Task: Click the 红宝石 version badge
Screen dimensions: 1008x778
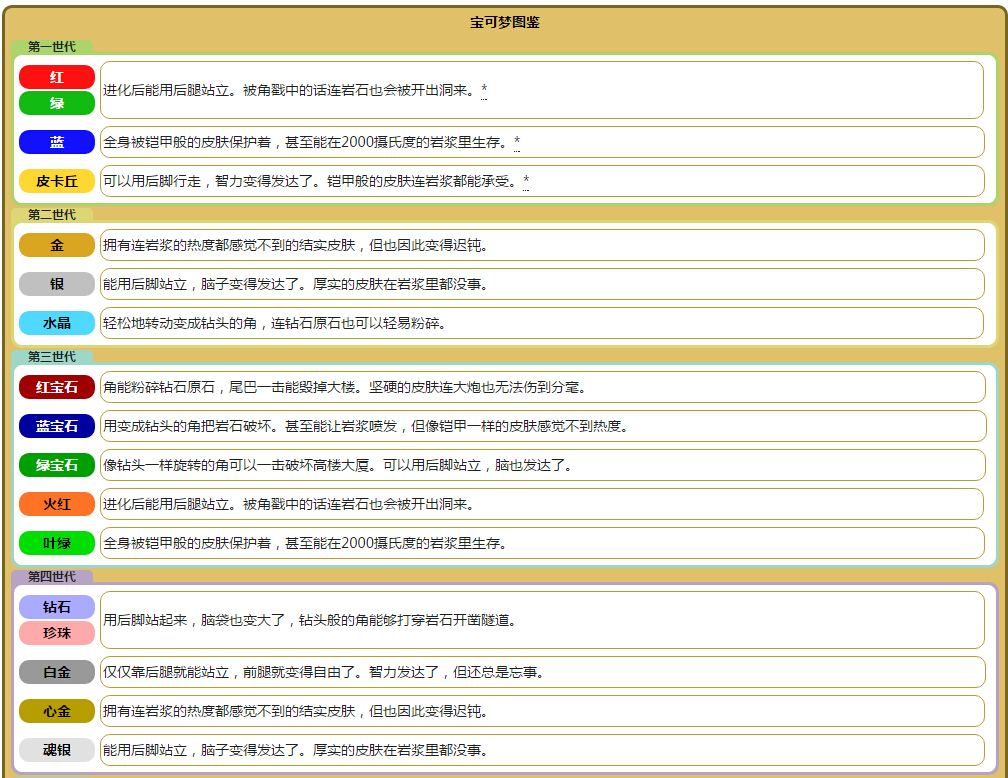Action: 57,387
